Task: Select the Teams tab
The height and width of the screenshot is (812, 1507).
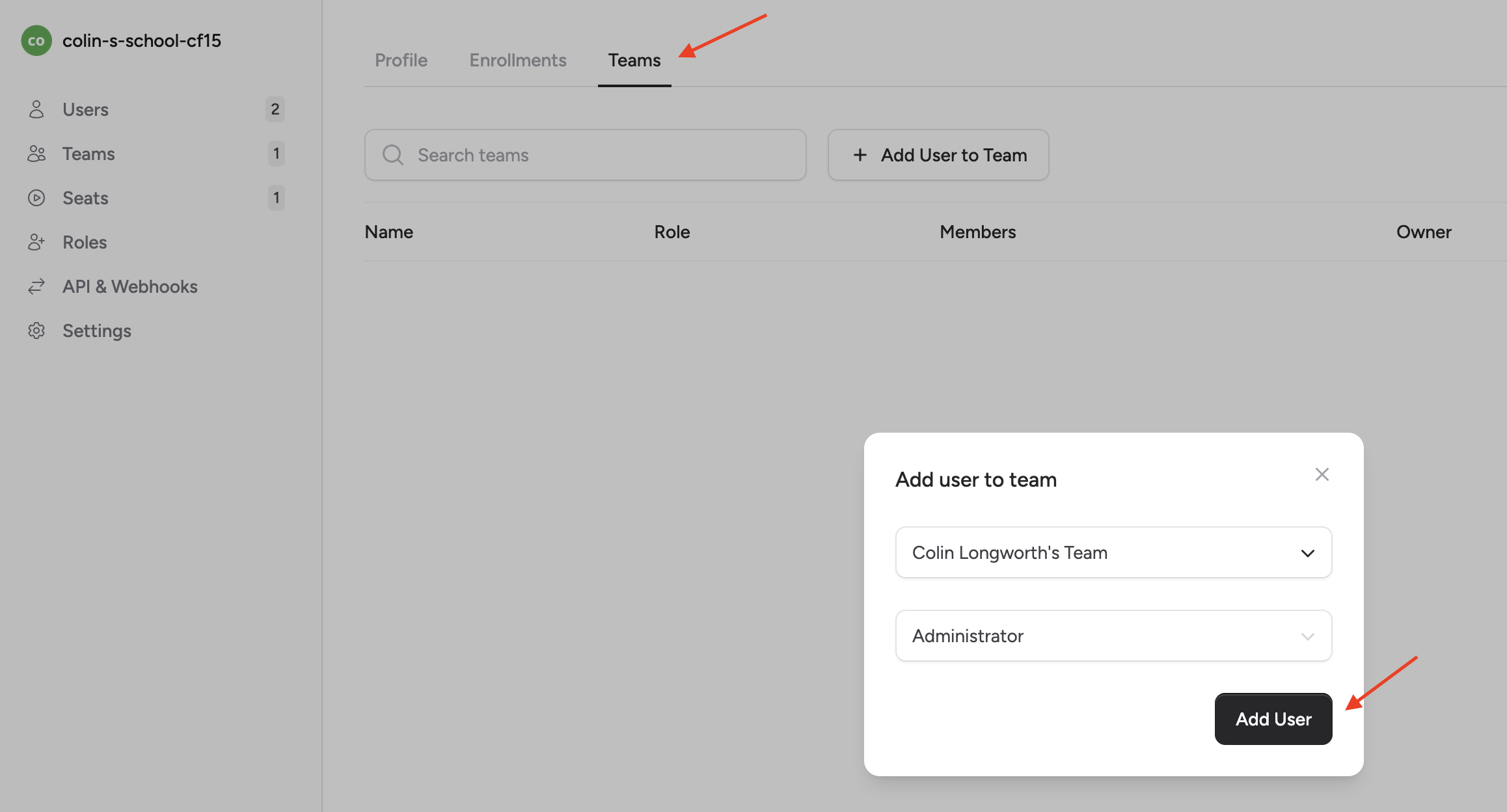Action: pos(634,60)
